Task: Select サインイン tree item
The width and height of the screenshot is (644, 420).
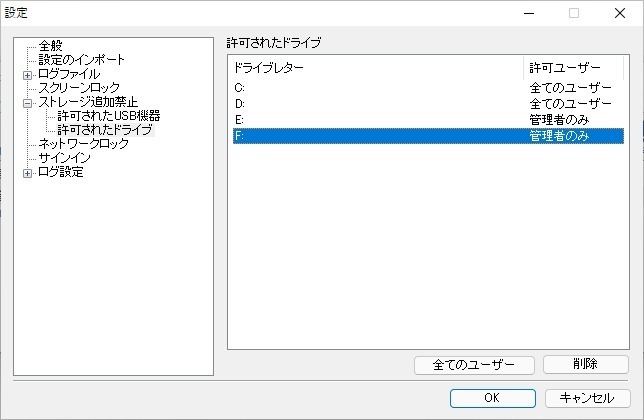Action: click(64, 158)
